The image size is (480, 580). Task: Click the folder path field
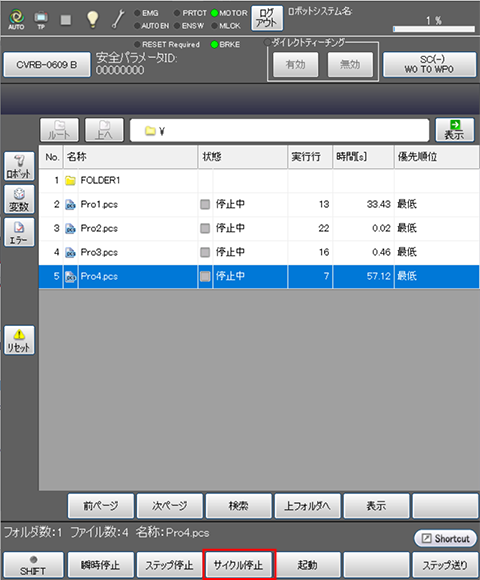(x=279, y=130)
